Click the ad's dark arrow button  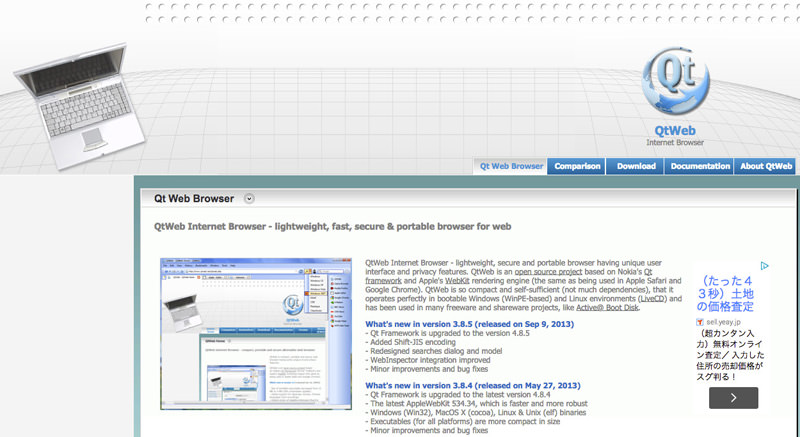[733, 398]
